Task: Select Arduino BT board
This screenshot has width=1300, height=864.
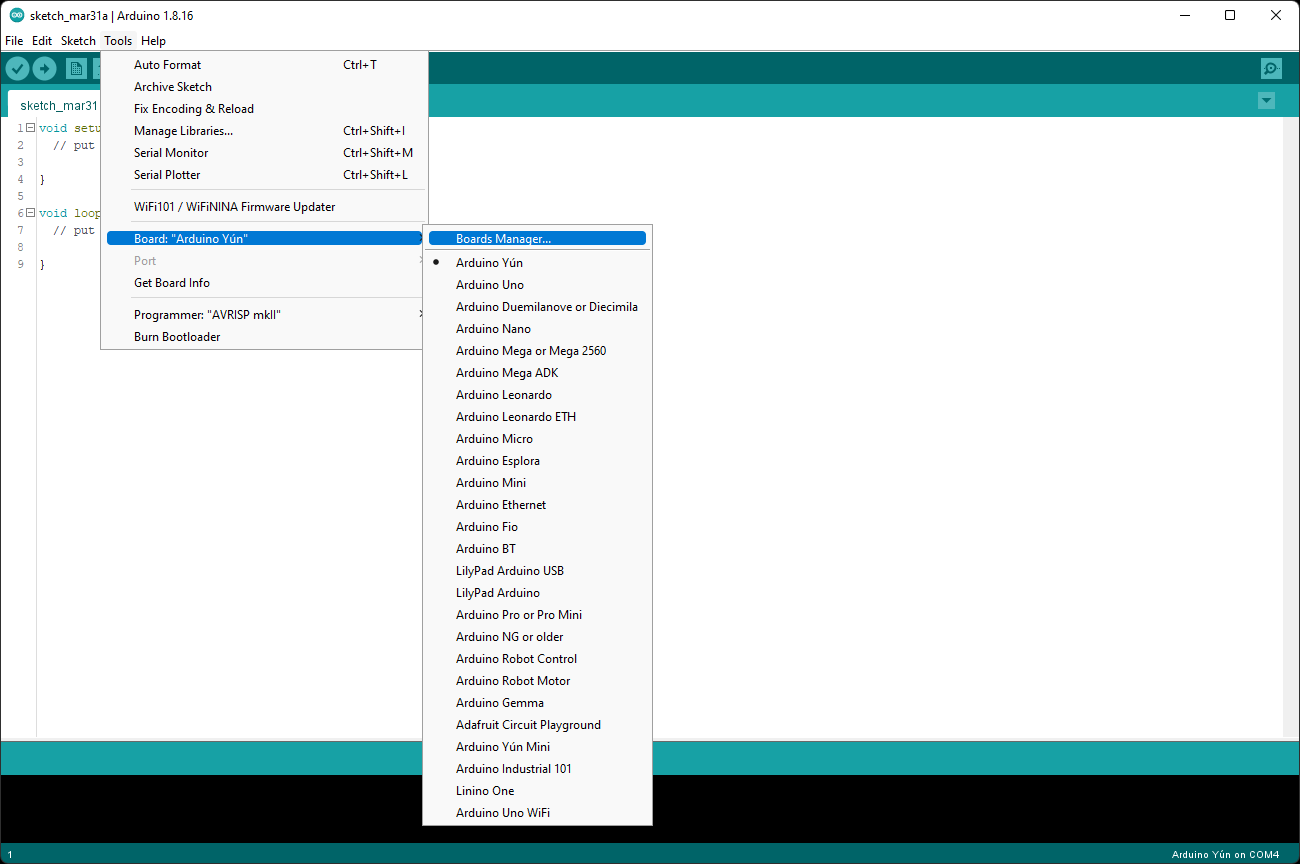Action: pos(537,549)
